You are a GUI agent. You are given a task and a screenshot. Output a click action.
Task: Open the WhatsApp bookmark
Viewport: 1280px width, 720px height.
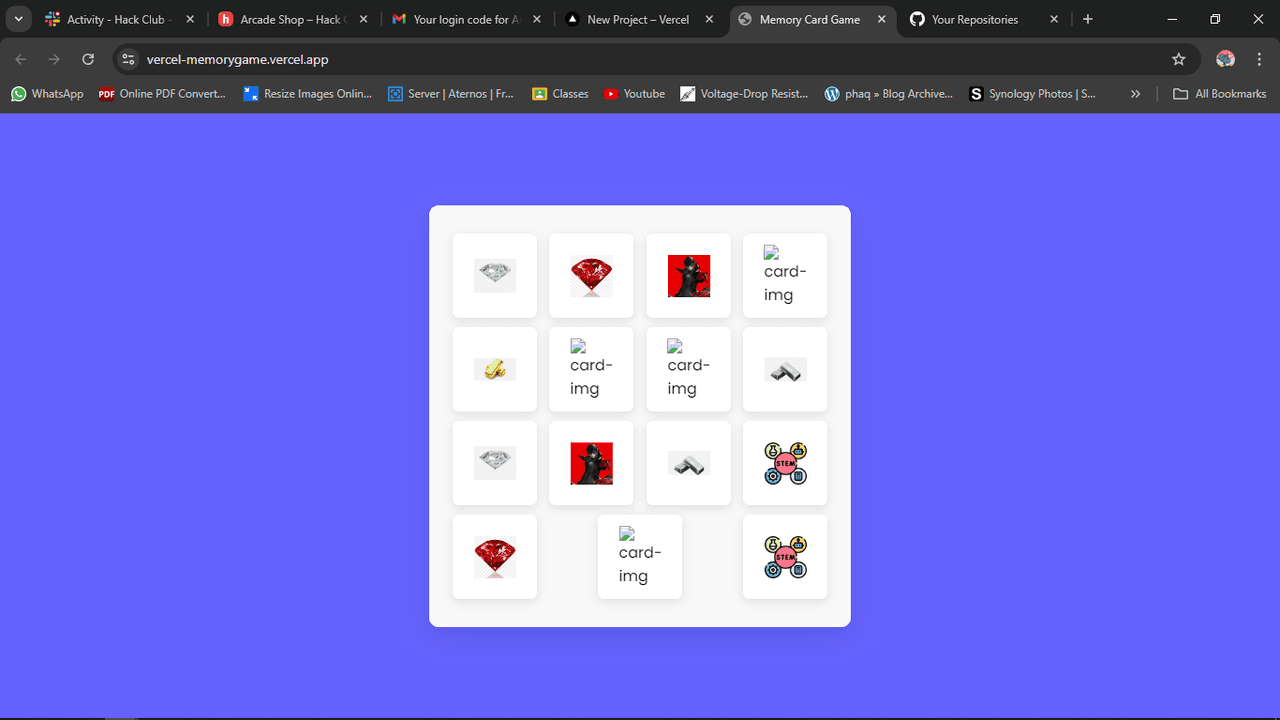[47, 94]
